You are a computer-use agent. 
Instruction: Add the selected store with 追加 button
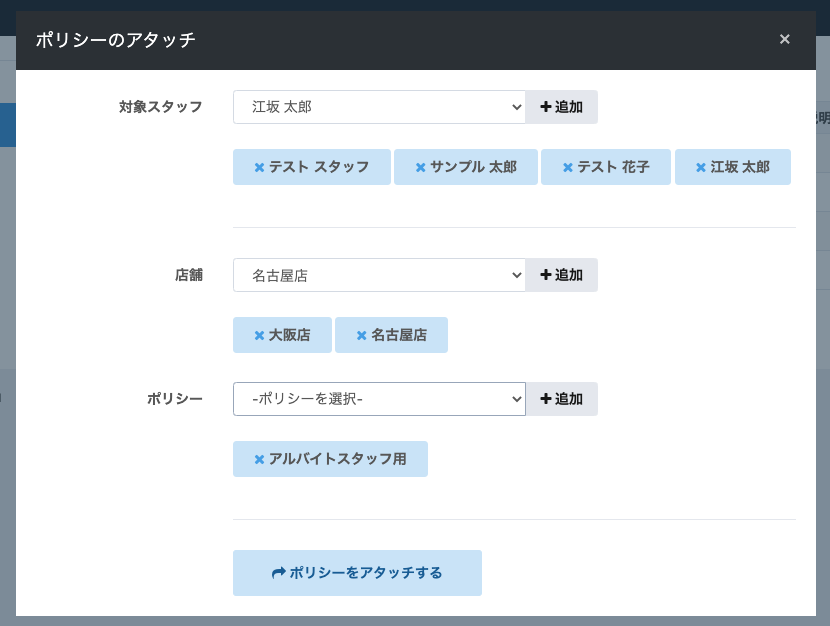click(x=562, y=275)
